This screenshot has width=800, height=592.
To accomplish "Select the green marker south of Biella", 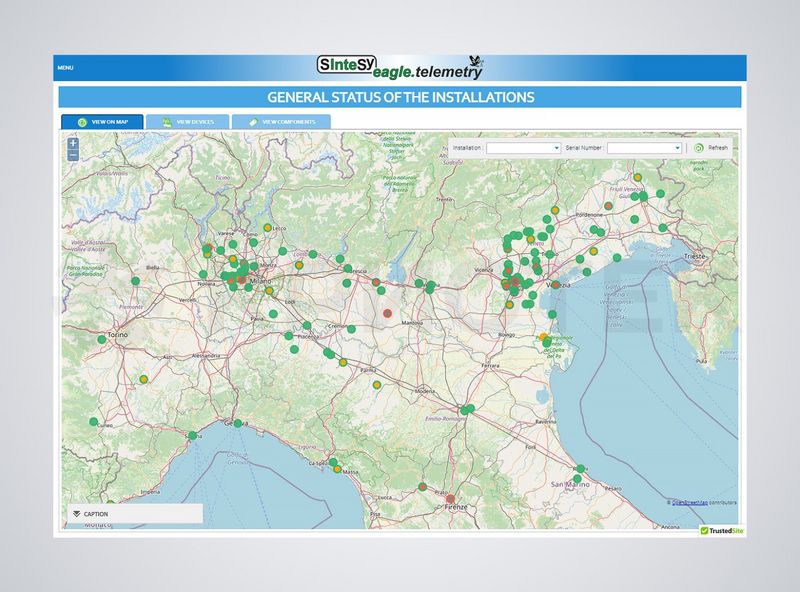I will click(x=136, y=281).
